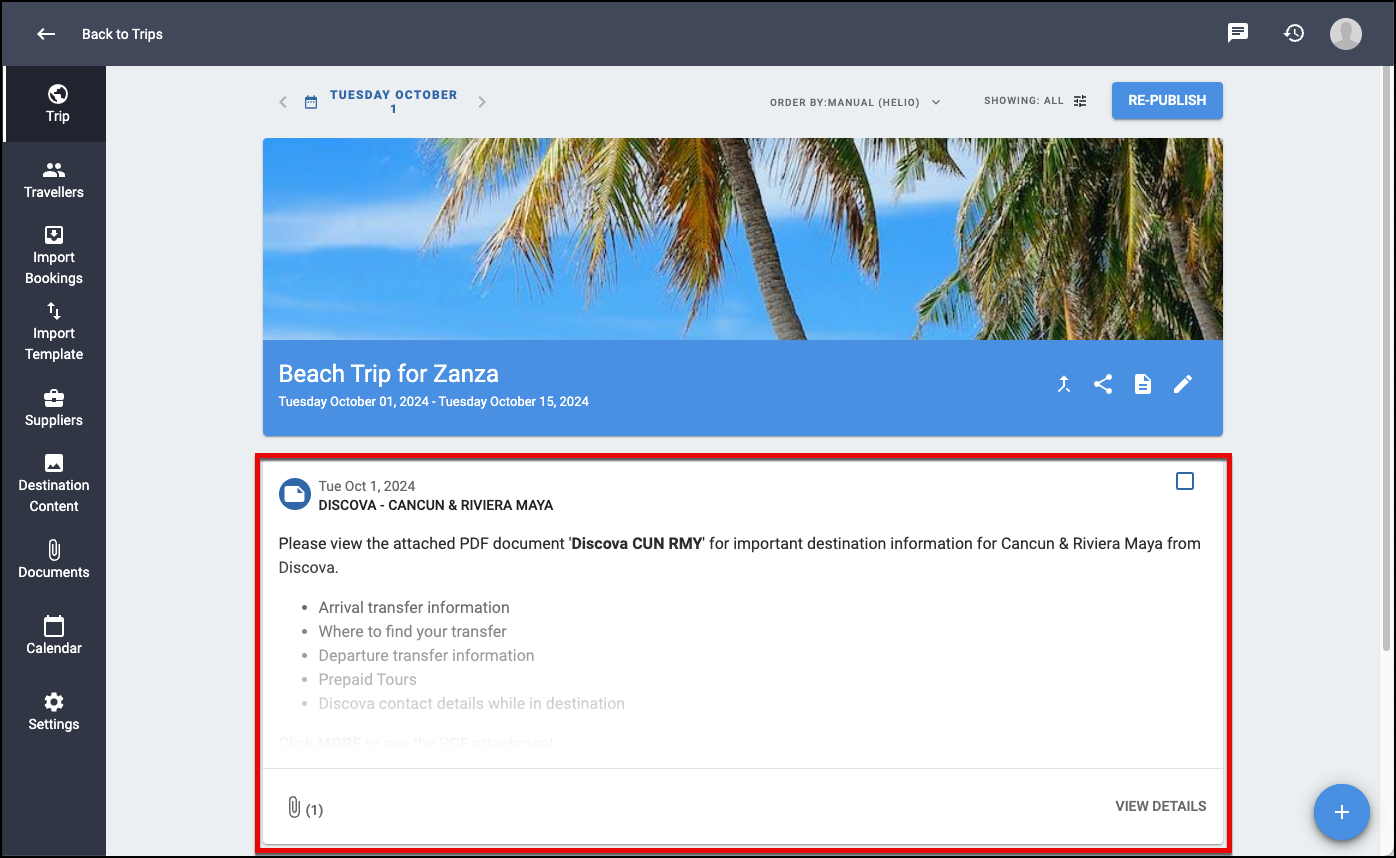
Task: Open the history clock icon
Action: 1294,33
